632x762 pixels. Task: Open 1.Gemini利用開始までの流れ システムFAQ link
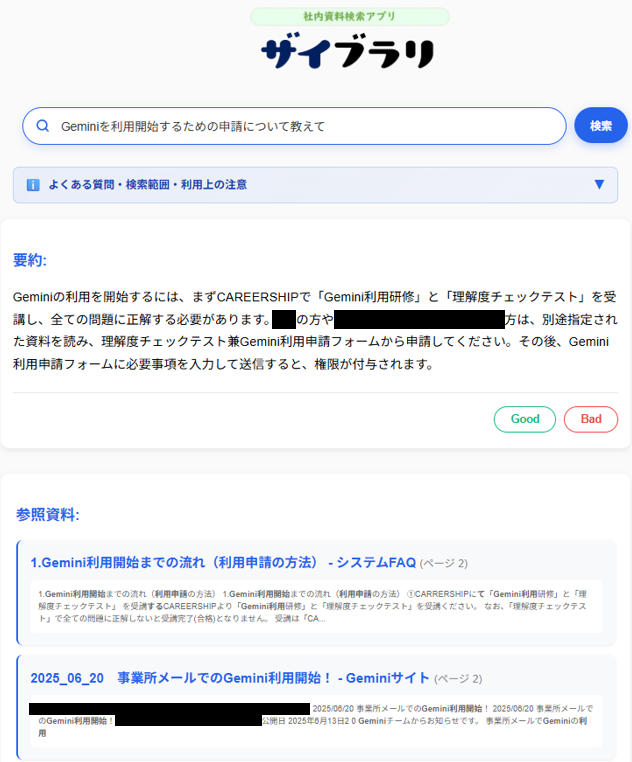(223, 563)
